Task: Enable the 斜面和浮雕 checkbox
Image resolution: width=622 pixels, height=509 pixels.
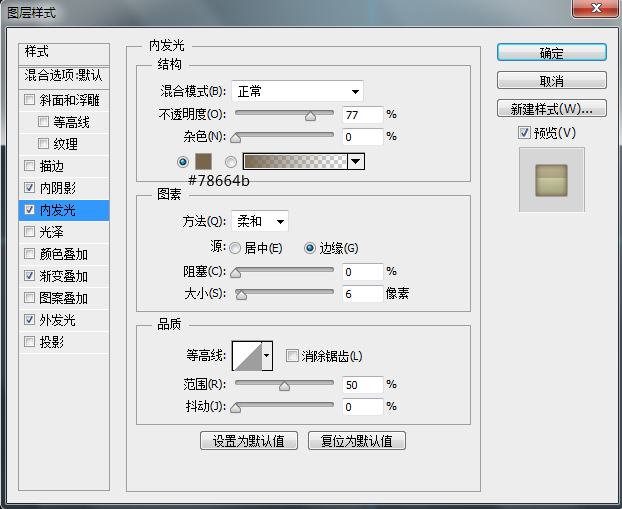Action: [29, 99]
